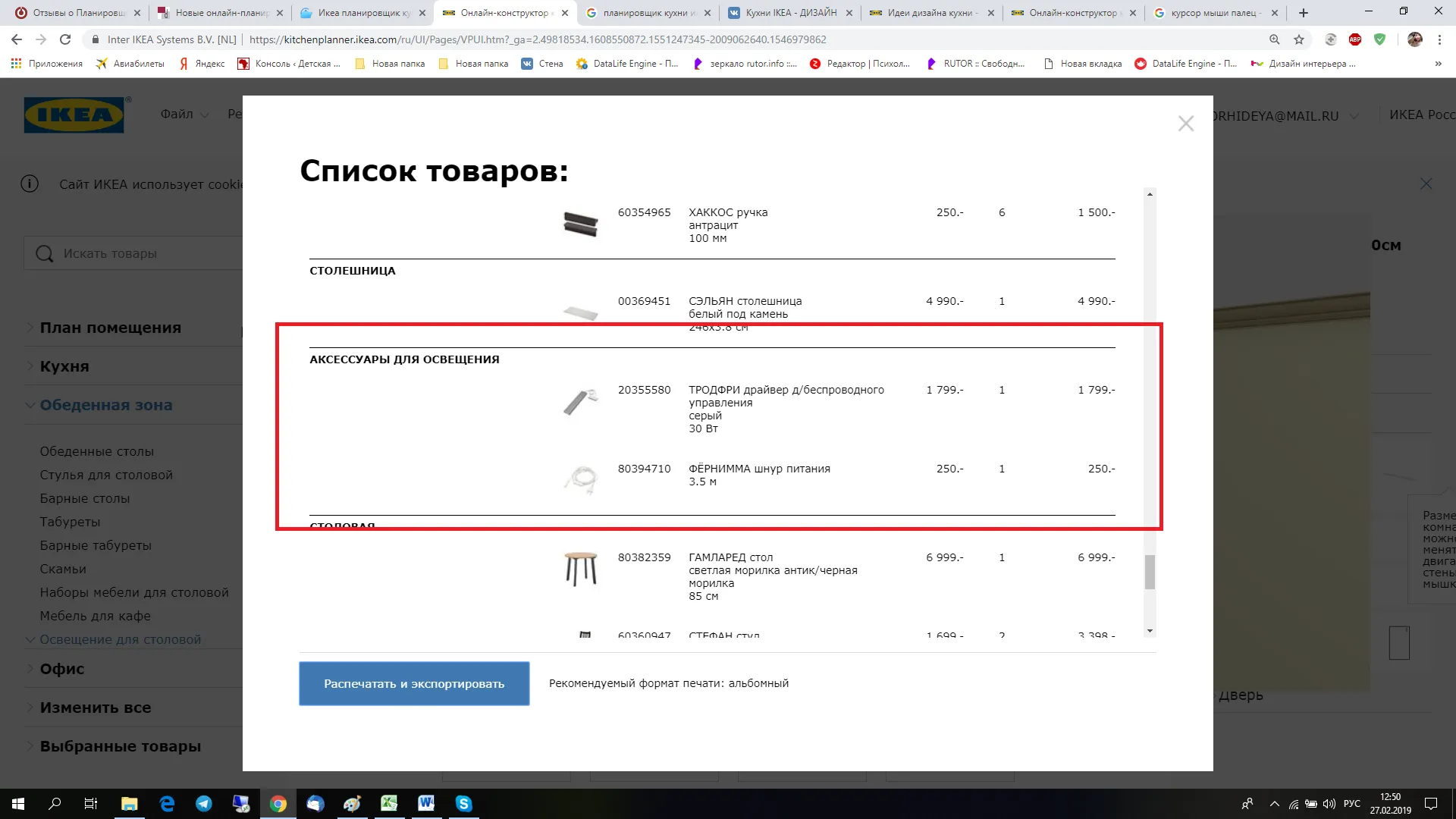Image resolution: width=1456 pixels, height=819 pixels.
Task: Click the IKEA logo
Action: click(x=74, y=115)
